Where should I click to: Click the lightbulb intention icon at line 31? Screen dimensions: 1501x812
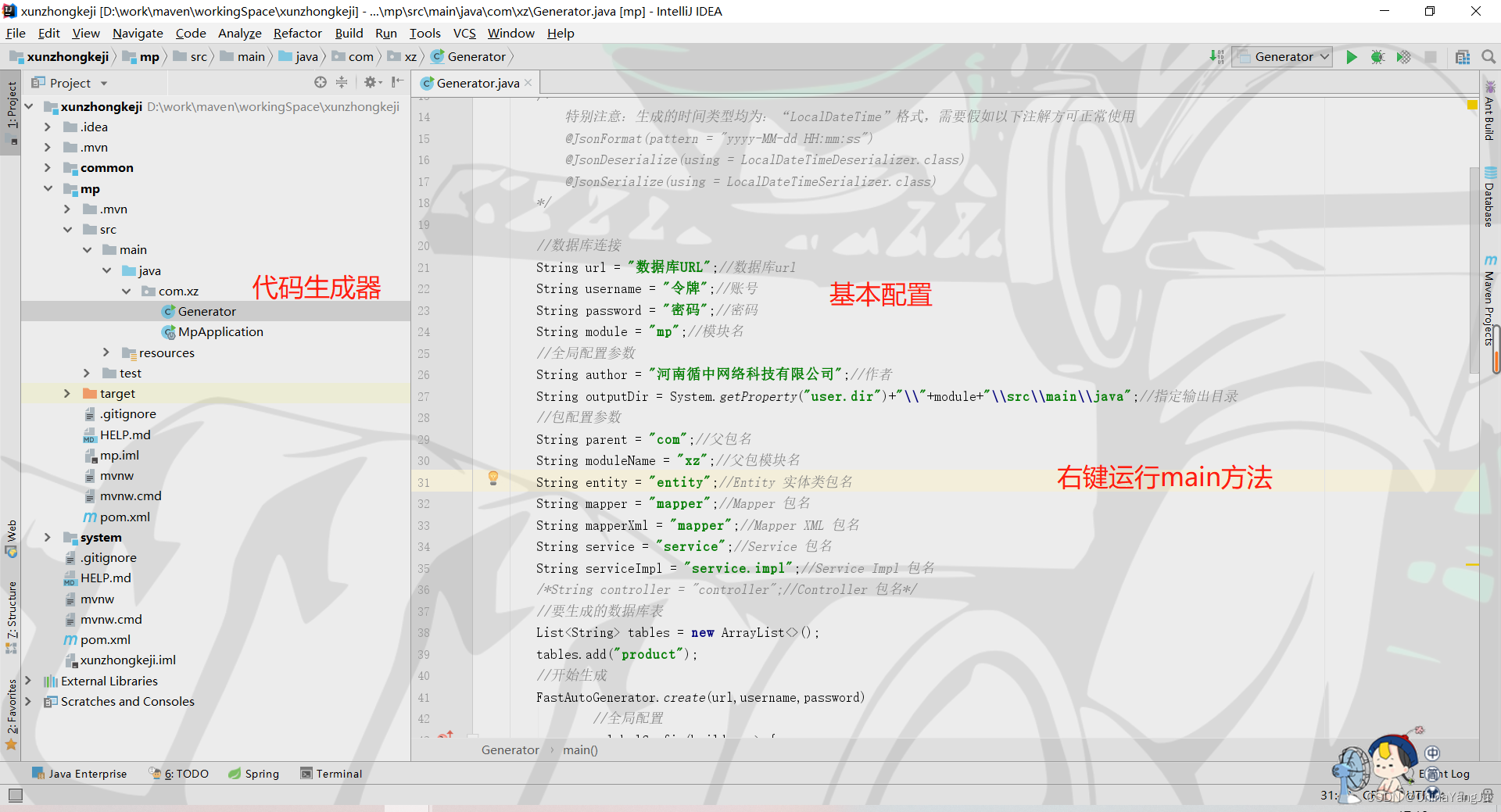tap(493, 478)
